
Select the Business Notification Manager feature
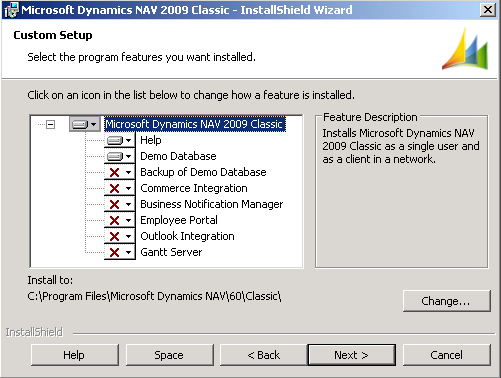211,204
